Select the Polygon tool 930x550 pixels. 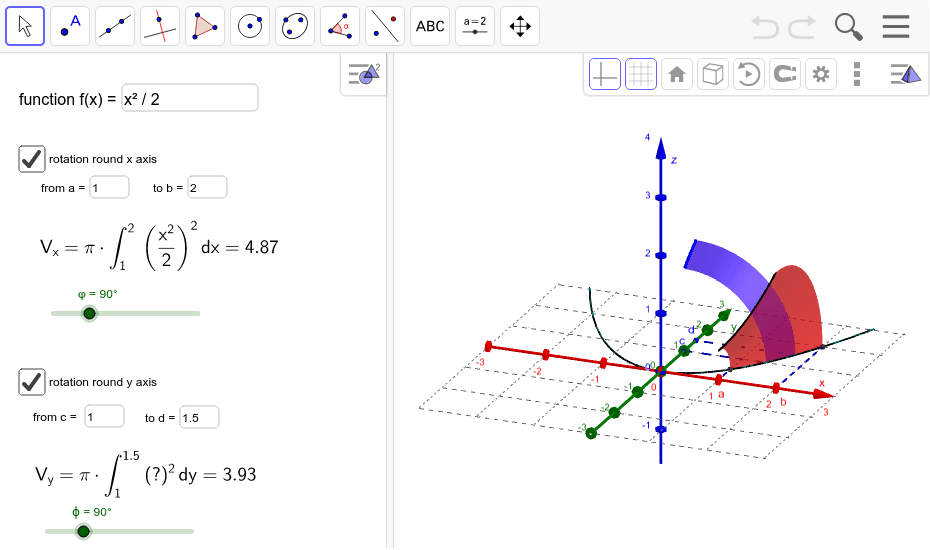click(205, 26)
